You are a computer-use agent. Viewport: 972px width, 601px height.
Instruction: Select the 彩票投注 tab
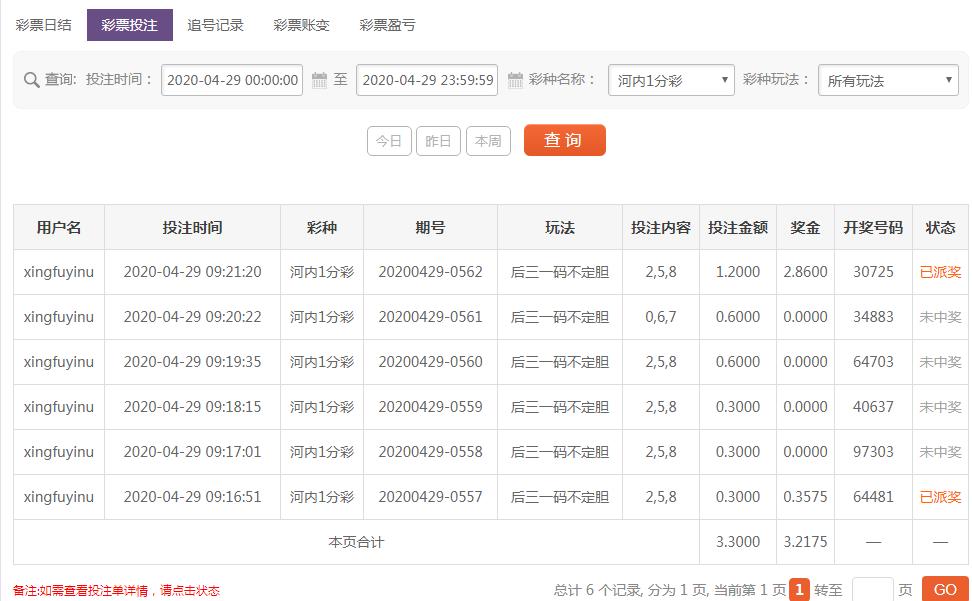pyautogui.click(x=129, y=25)
